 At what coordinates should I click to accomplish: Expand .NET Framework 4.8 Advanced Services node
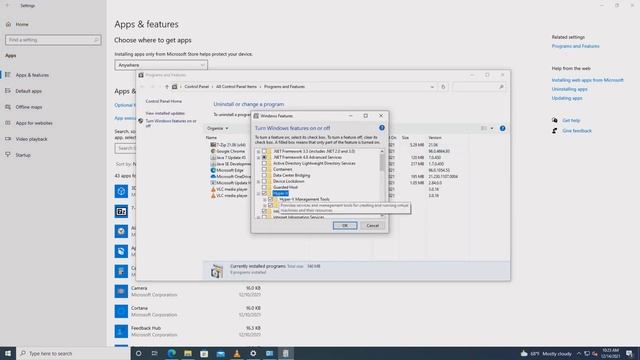pos(258,158)
